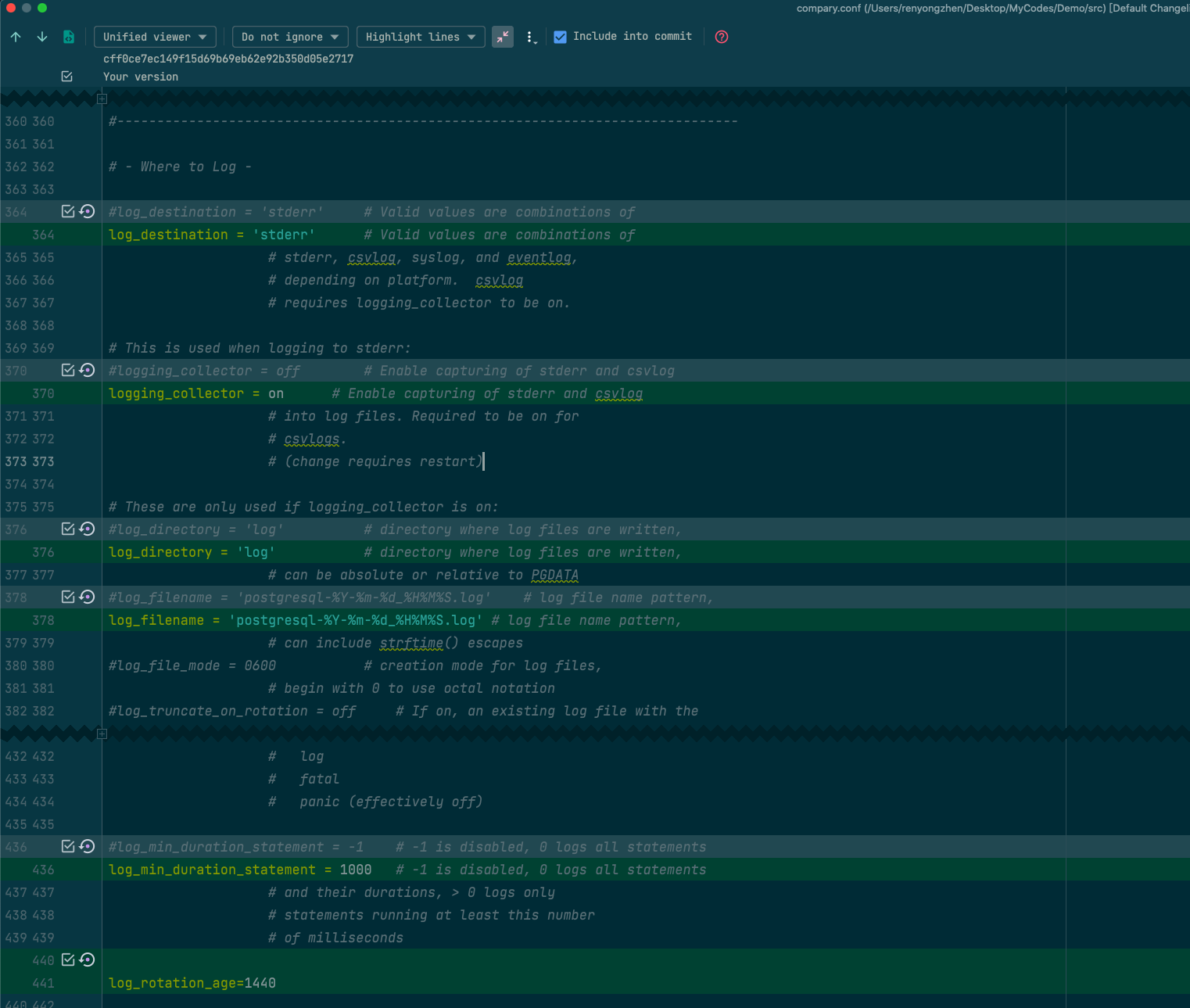Click uncommented log_filename postgresql pattern line
1190x1008 pixels.
[x=395, y=620]
